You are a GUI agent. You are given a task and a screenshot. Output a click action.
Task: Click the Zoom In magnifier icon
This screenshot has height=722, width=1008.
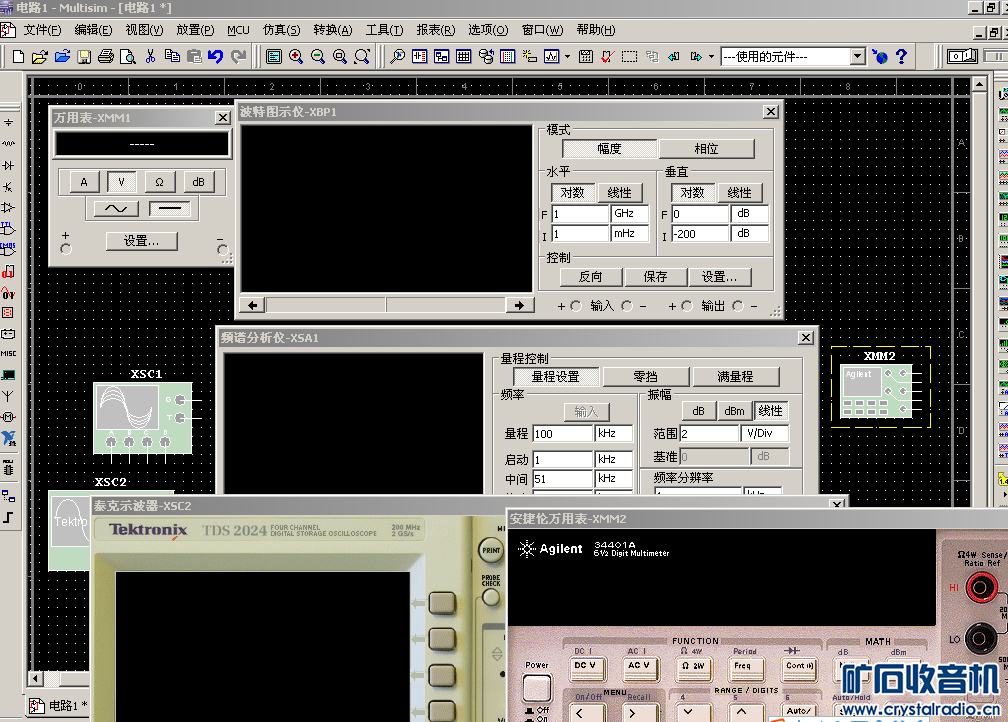(296, 57)
